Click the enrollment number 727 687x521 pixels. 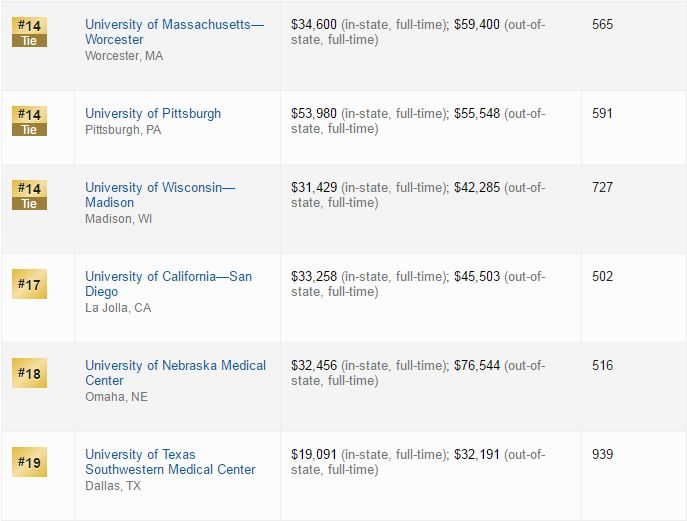[x=602, y=188]
